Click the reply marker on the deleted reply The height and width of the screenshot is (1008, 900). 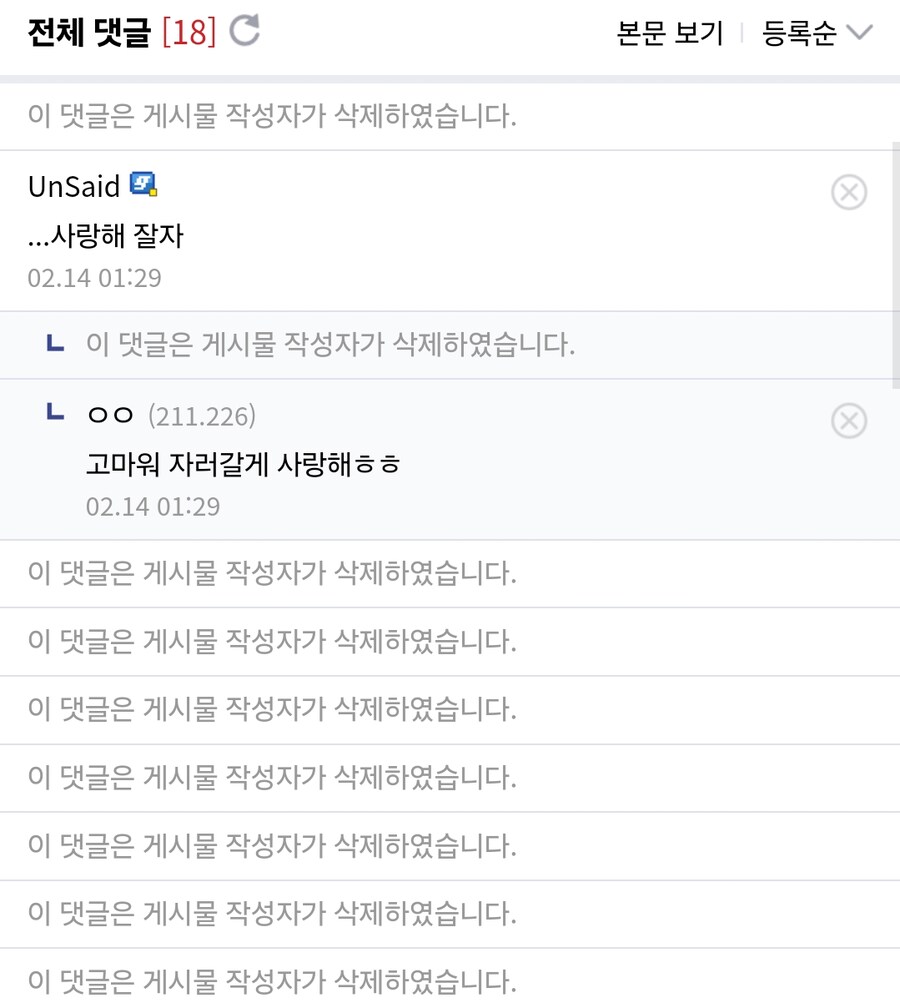click(x=57, y=343)
